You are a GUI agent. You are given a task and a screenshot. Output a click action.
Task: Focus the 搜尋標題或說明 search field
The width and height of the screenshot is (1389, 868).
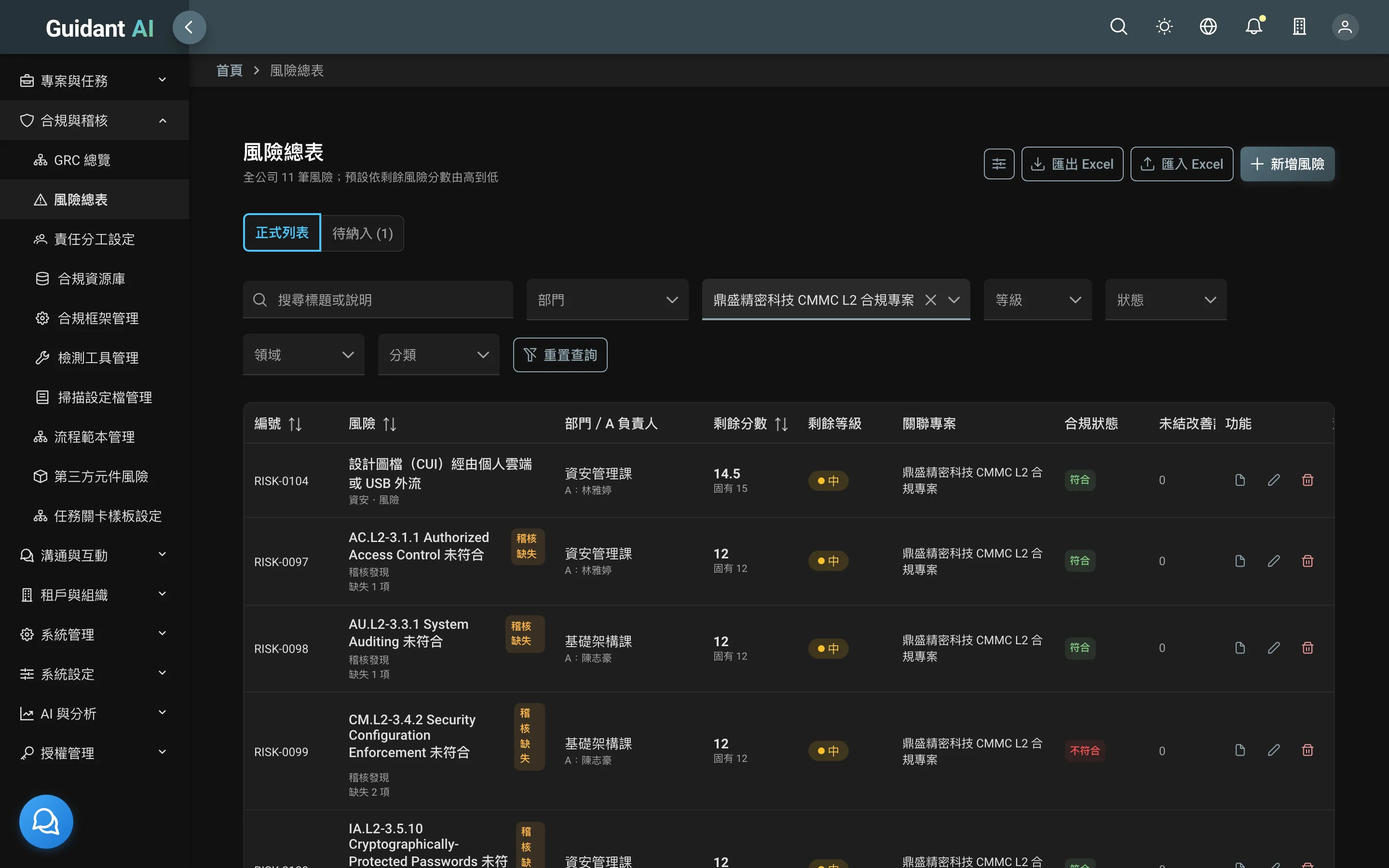(378, 299)
